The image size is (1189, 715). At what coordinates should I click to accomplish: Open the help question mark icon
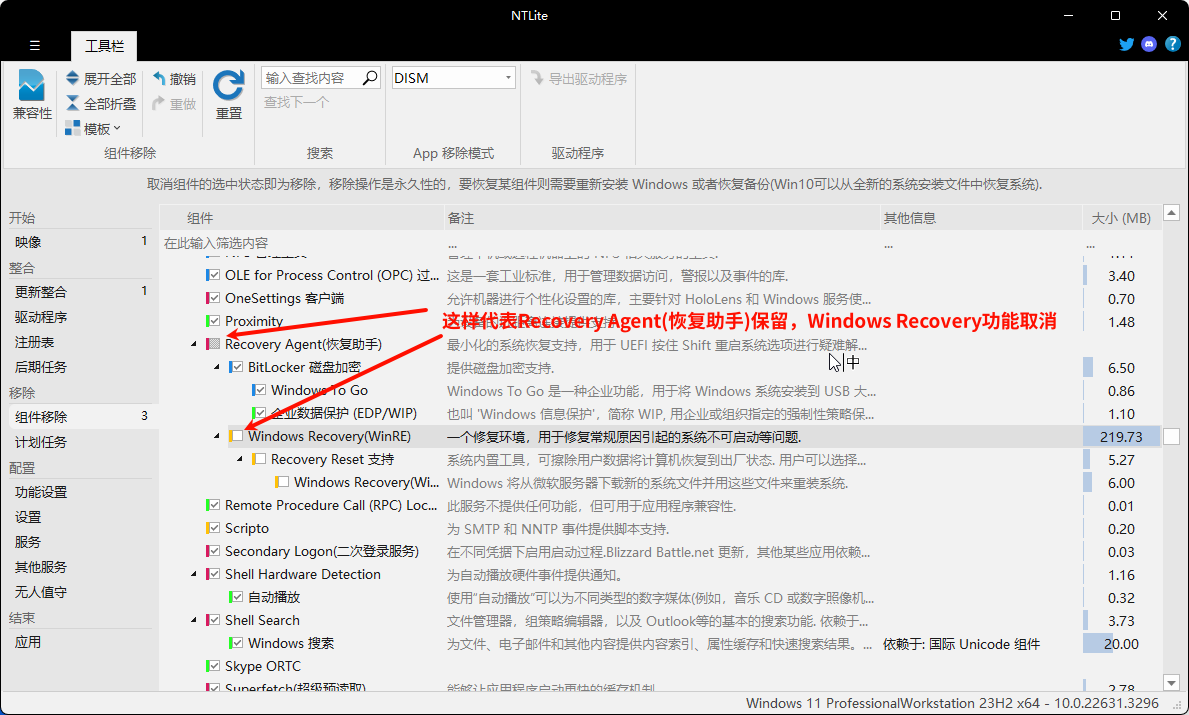1172,44
